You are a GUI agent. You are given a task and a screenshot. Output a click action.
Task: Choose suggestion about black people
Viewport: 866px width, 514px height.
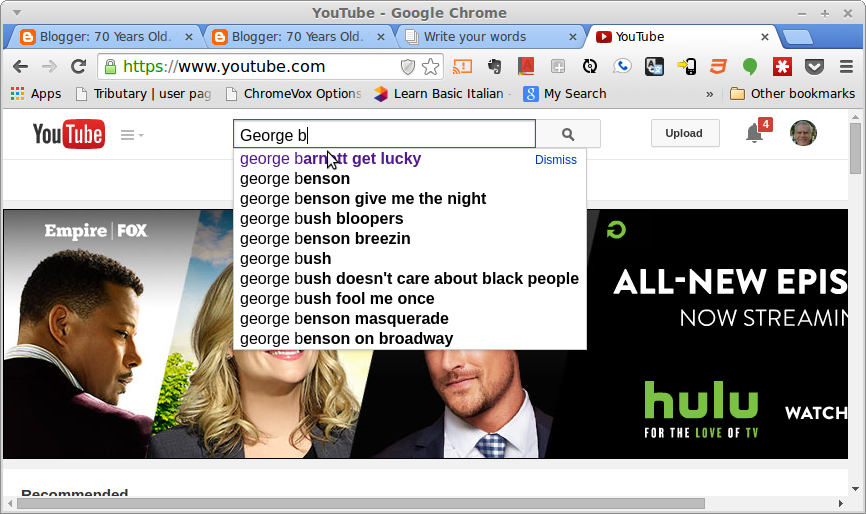(x=409, y=279)
